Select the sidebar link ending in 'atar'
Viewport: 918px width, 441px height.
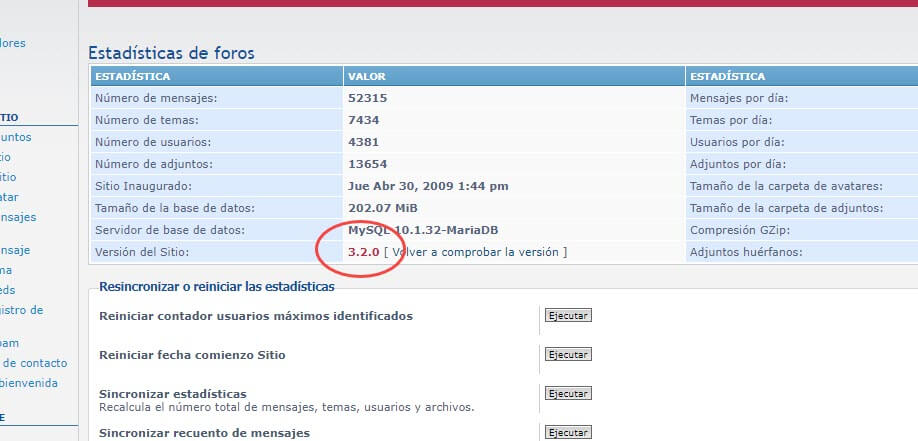10,197
